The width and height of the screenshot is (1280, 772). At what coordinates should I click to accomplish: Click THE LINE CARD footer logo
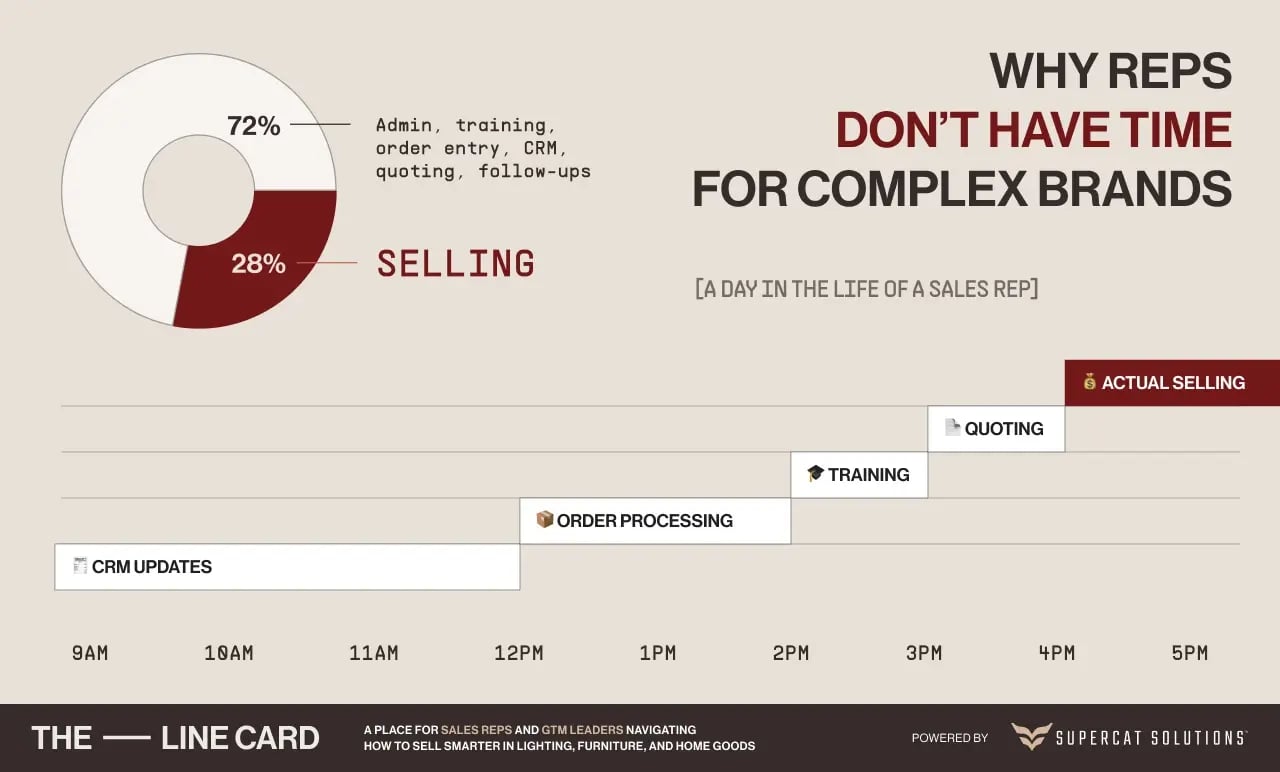point(175,738)
